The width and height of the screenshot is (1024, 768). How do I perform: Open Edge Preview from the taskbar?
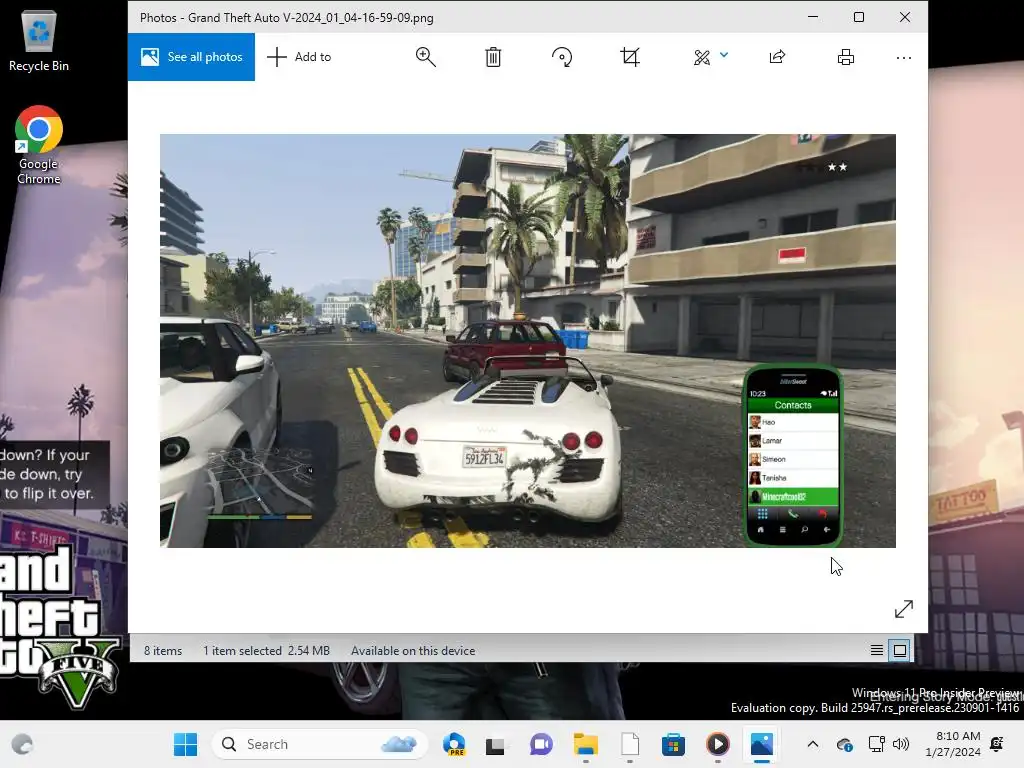[454, 744]
